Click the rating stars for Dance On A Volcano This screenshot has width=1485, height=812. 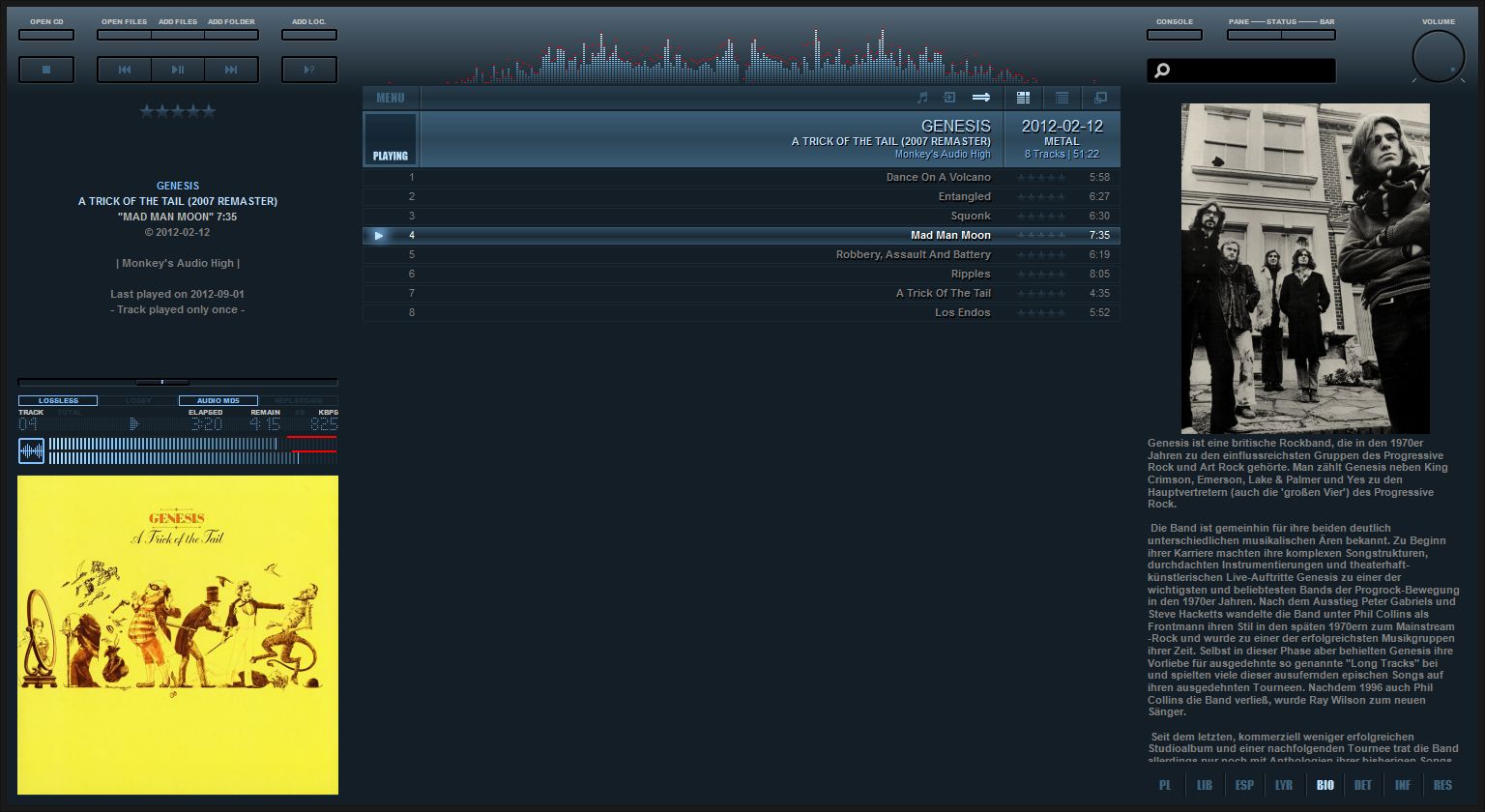click(x=1041, y=178)
